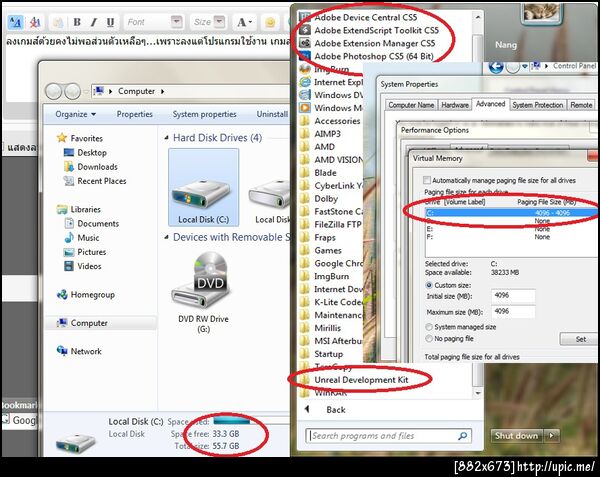Switch to the Hardware tab
Screen dimensions: 600x477
point(455,105)
